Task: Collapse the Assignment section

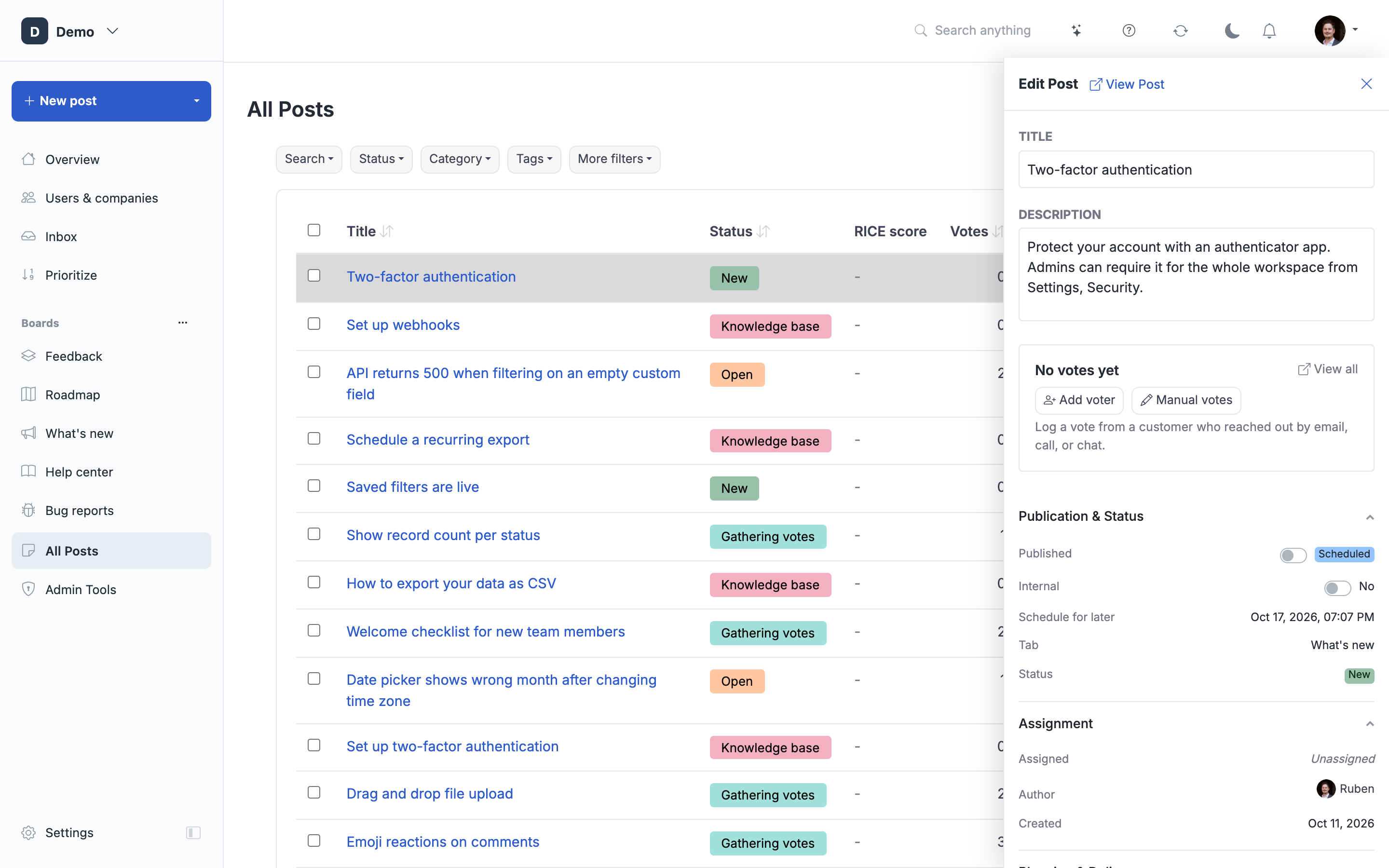Action: 1370,723
